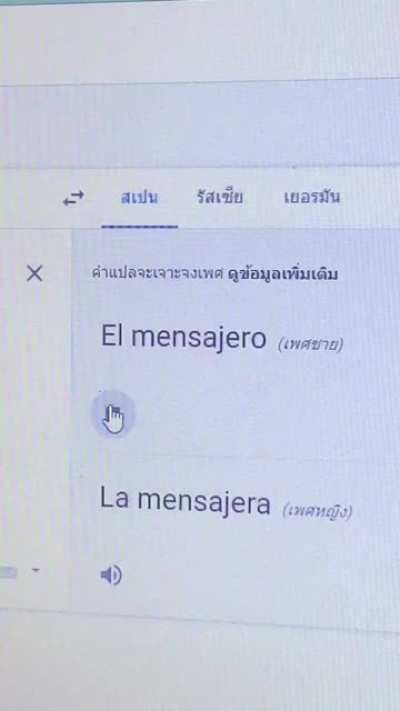
Task: Click the El mensajero translation text
Action: [183, 337]
